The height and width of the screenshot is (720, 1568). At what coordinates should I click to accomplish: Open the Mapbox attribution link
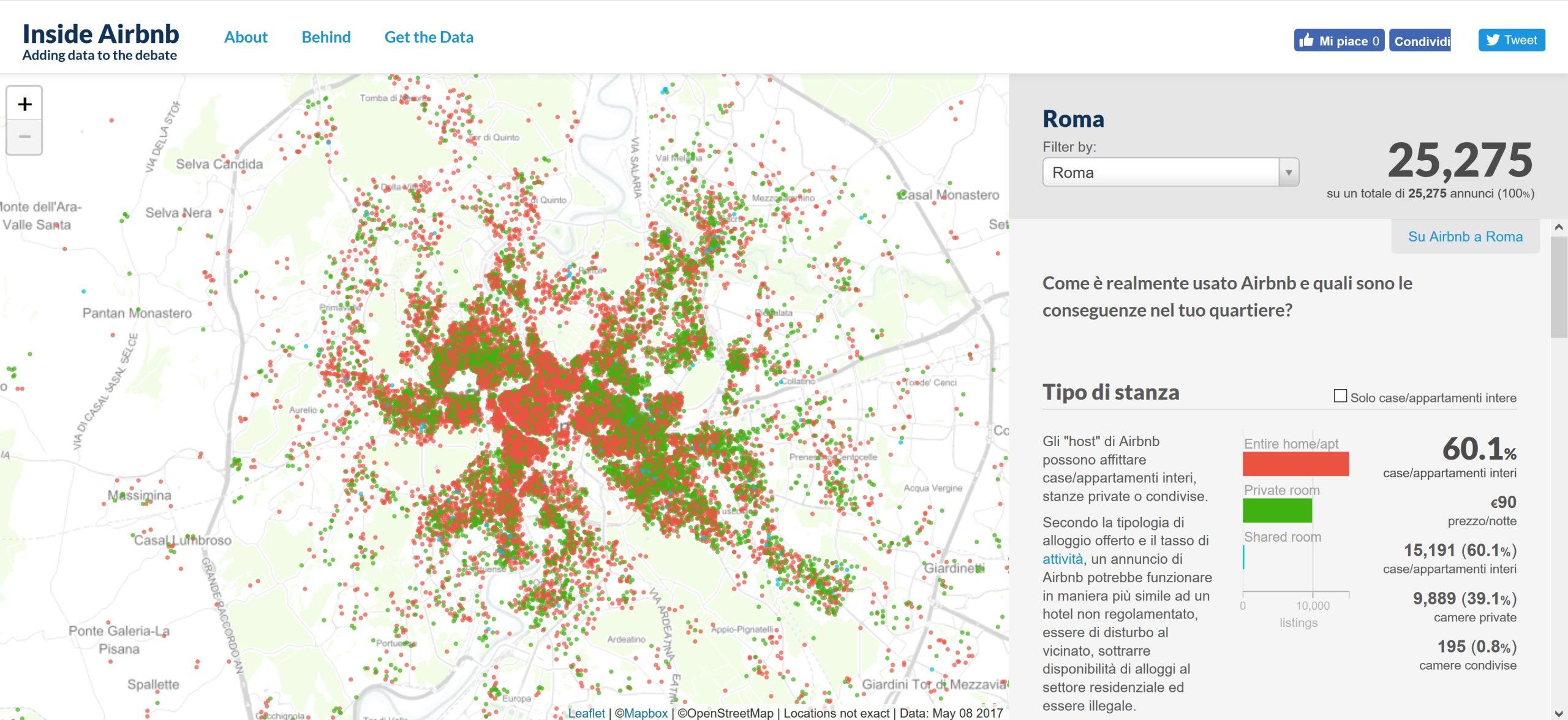coord(646,713)
